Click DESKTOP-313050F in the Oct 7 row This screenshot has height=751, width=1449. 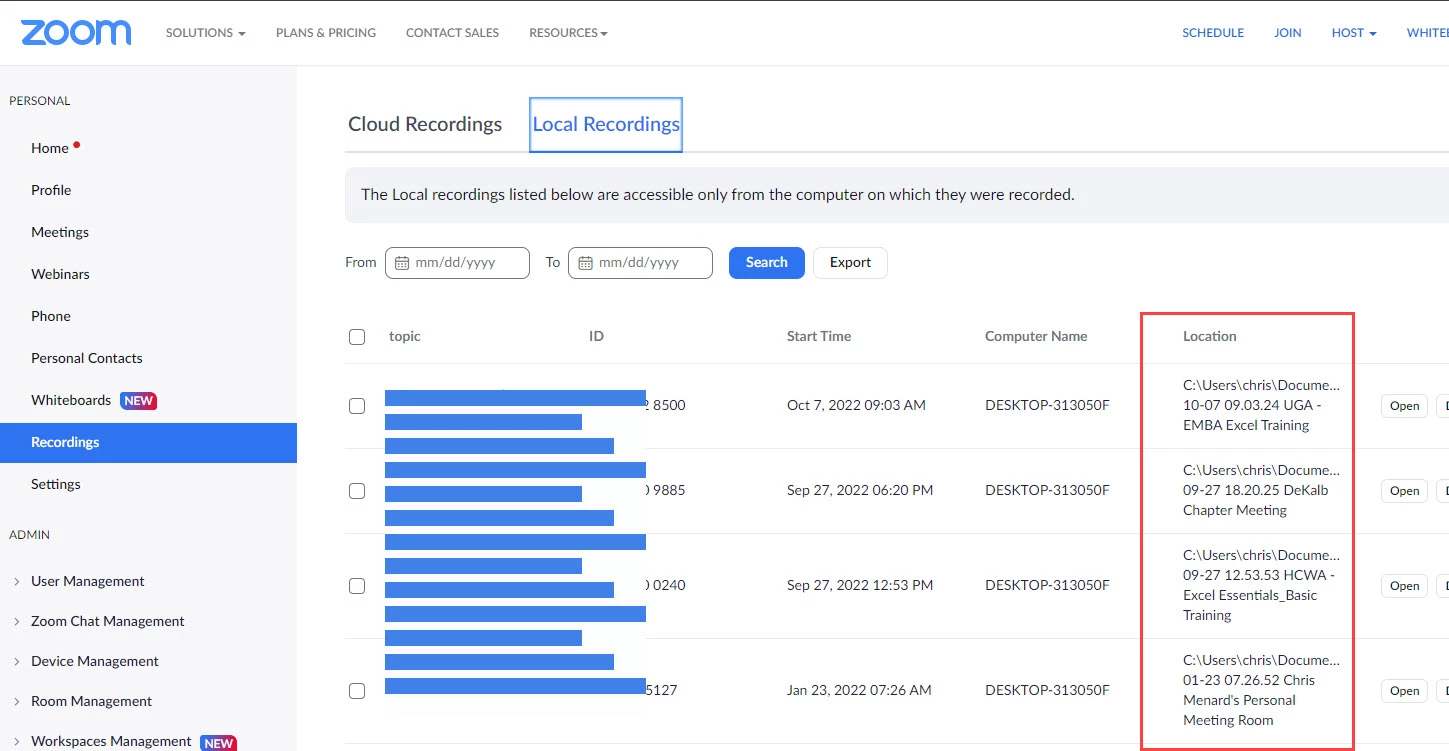tap(1047, 406)
